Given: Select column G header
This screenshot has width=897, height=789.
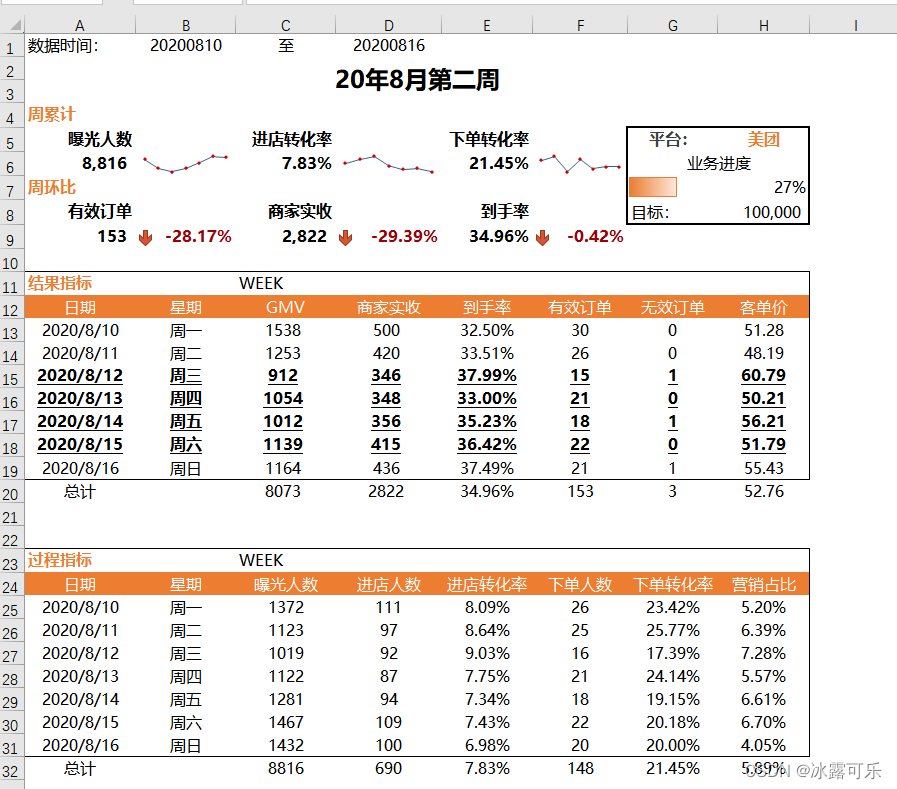Looking at the screenshot, I should click(x=673, y=25).
